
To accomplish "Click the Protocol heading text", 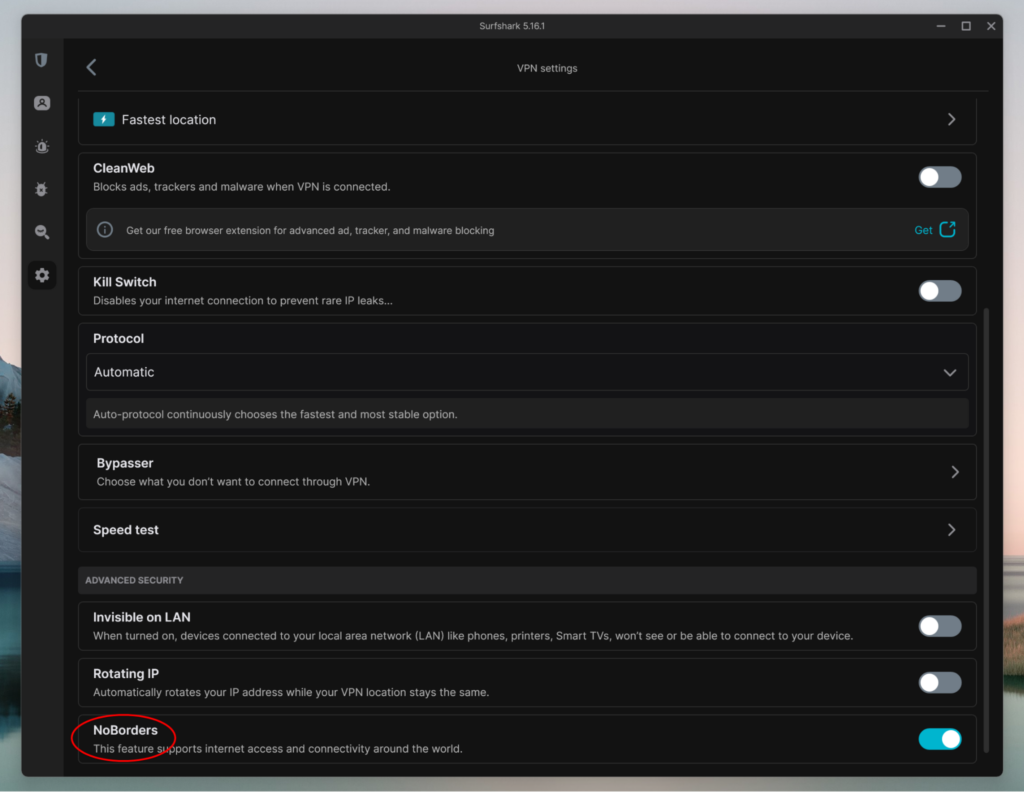I will point(118,338).
